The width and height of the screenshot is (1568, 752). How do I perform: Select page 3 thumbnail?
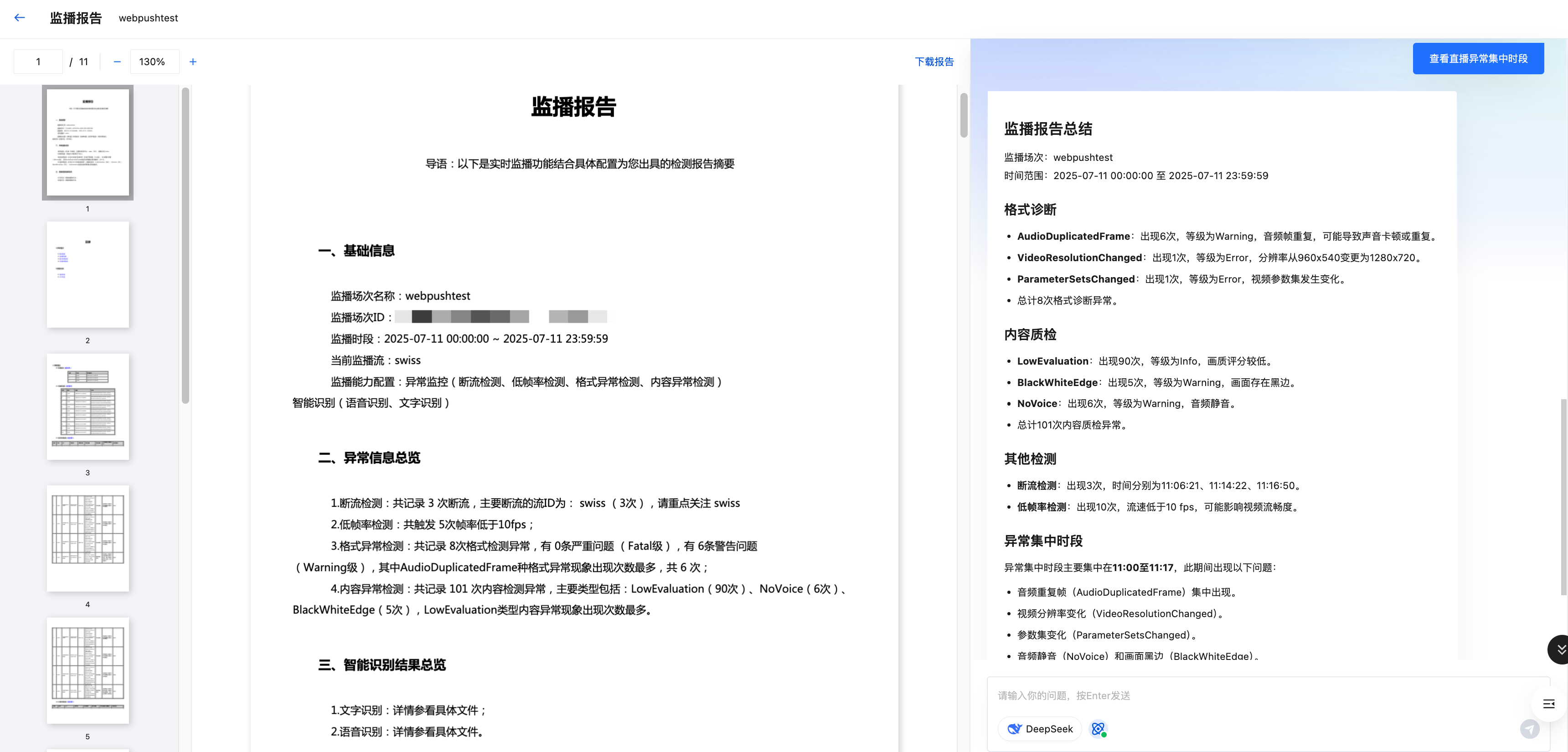click(x=88, y=407)
